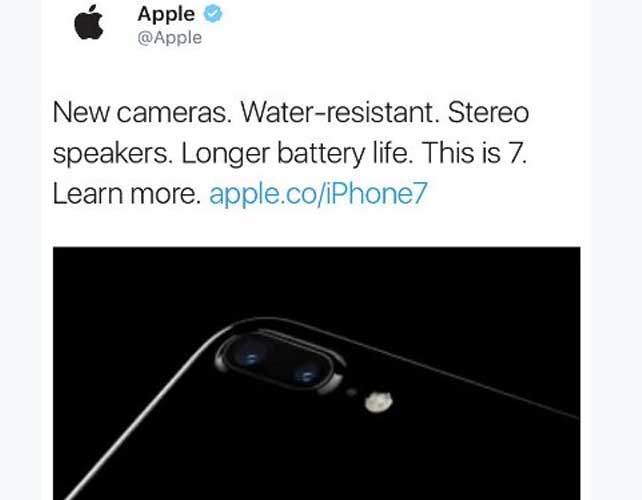Open the @Apple handle
This screenshot has width=642, height=500.
pyautogui.click(x=170, y=38)
